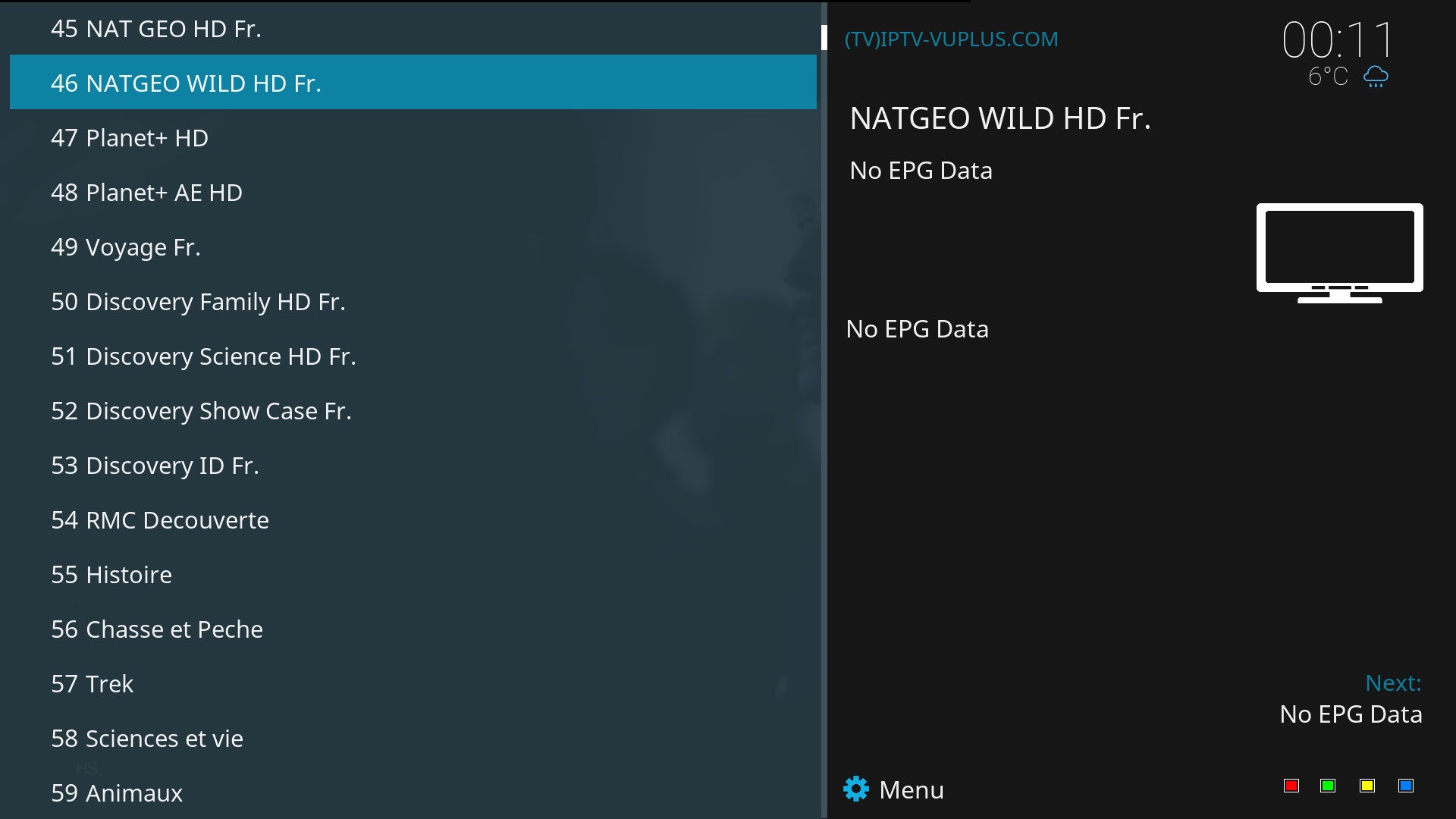Viewport: 1456px width, 819px height.
Task: Select channel 59 Animaux
Action: pos(116,793)
